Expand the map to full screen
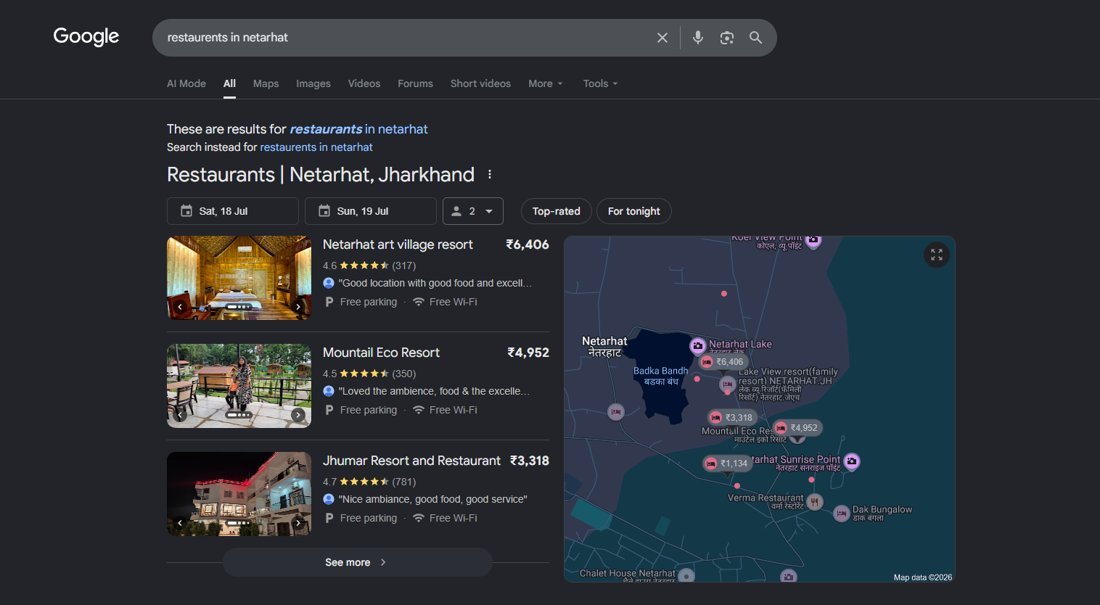The width and height of the screenshot is (1100, 605). click(937, 255)
